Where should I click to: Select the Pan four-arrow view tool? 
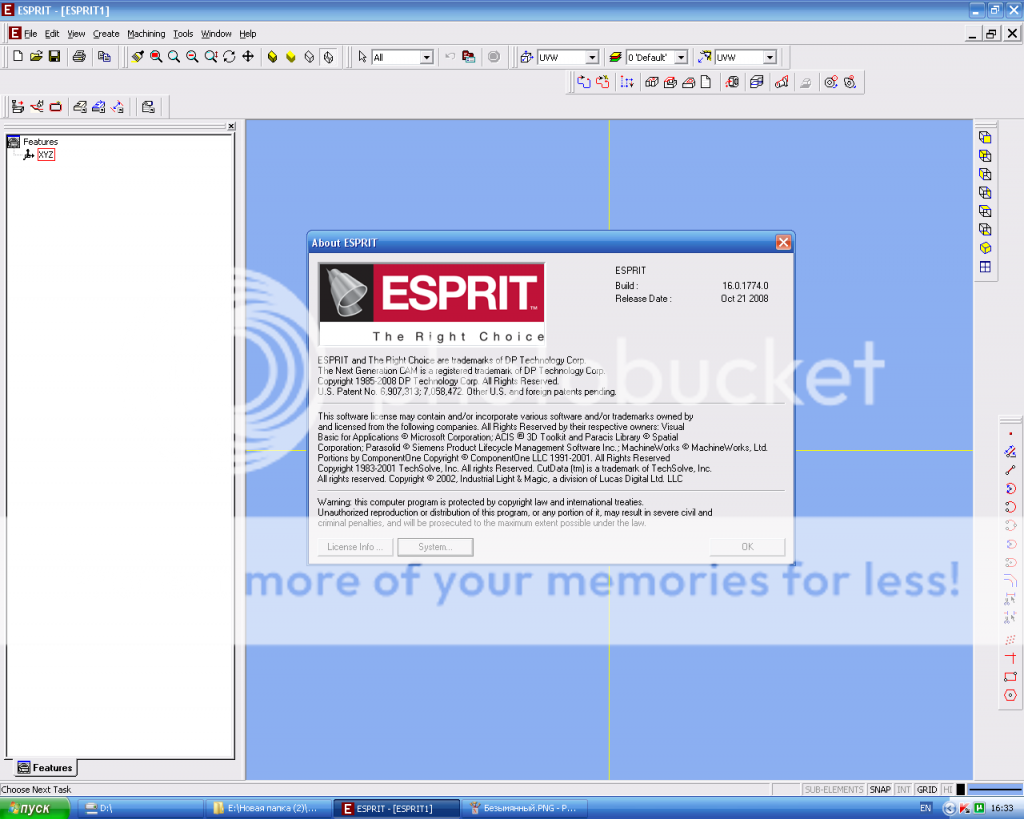click(248, 57)
